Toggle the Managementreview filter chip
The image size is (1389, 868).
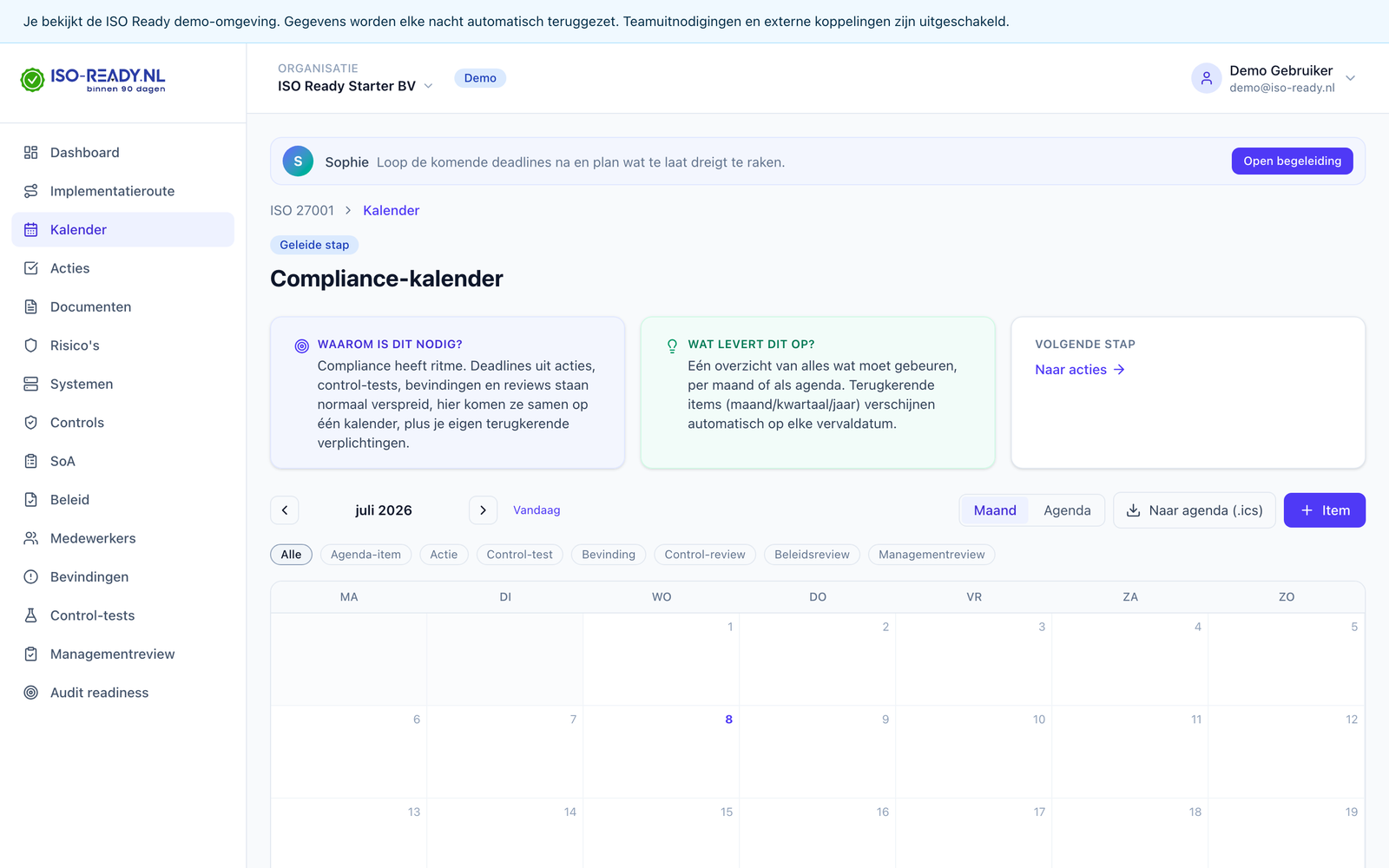931,555
